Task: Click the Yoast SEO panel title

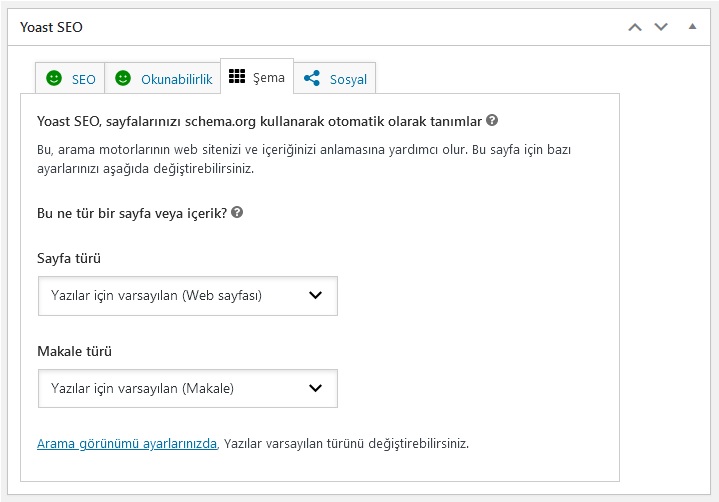Action: tap(51, 27)
